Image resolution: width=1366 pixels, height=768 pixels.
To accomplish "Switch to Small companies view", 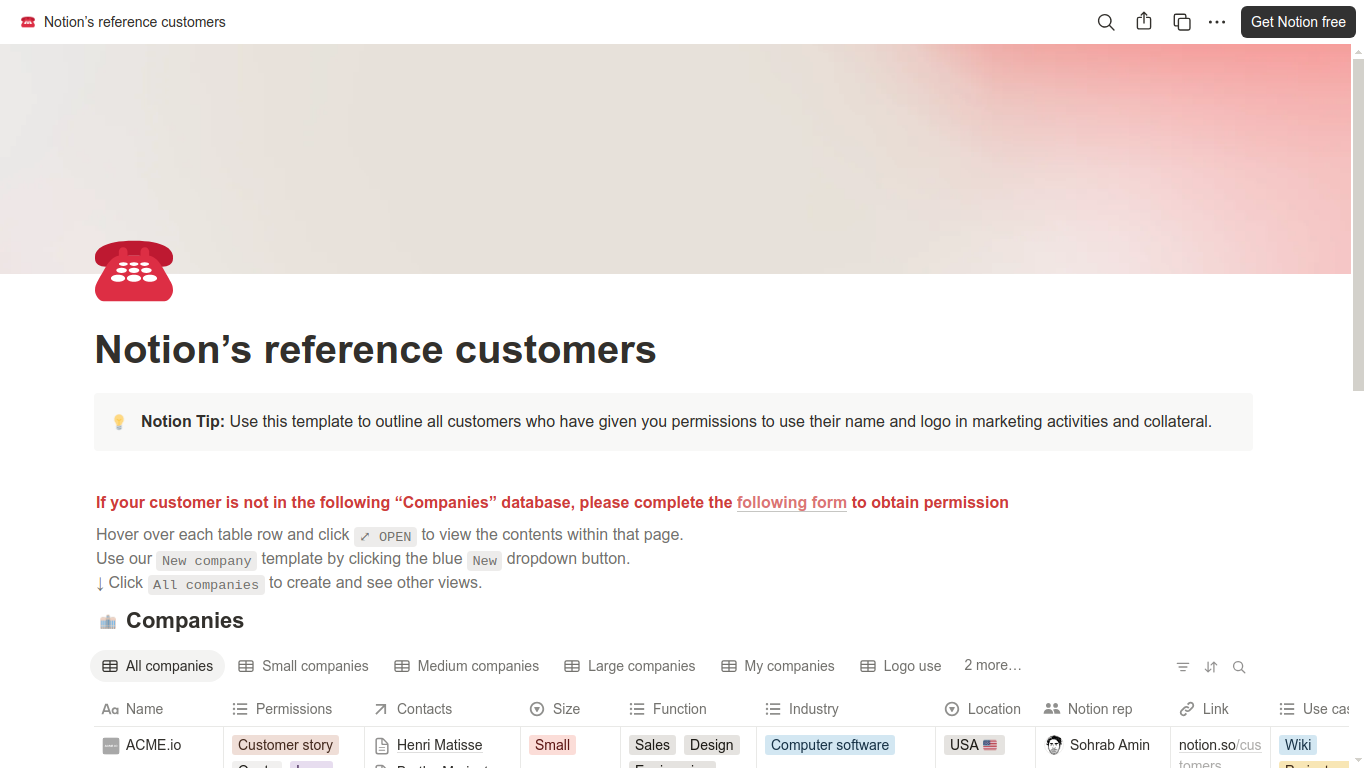I will [x=303, y=666].
